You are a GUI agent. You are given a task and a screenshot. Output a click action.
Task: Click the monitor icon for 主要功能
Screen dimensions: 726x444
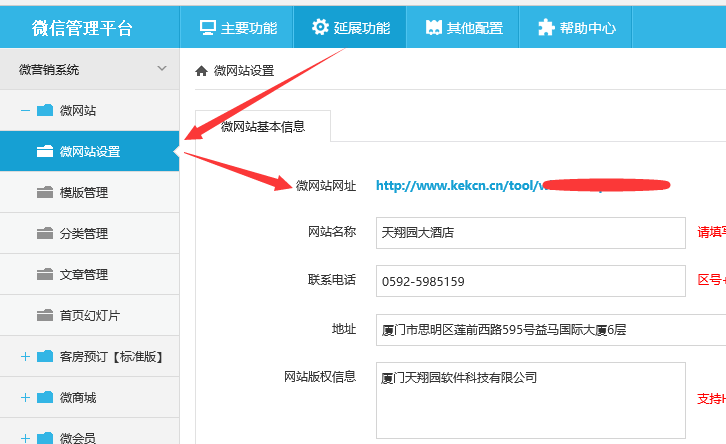(x=208, y=27)
